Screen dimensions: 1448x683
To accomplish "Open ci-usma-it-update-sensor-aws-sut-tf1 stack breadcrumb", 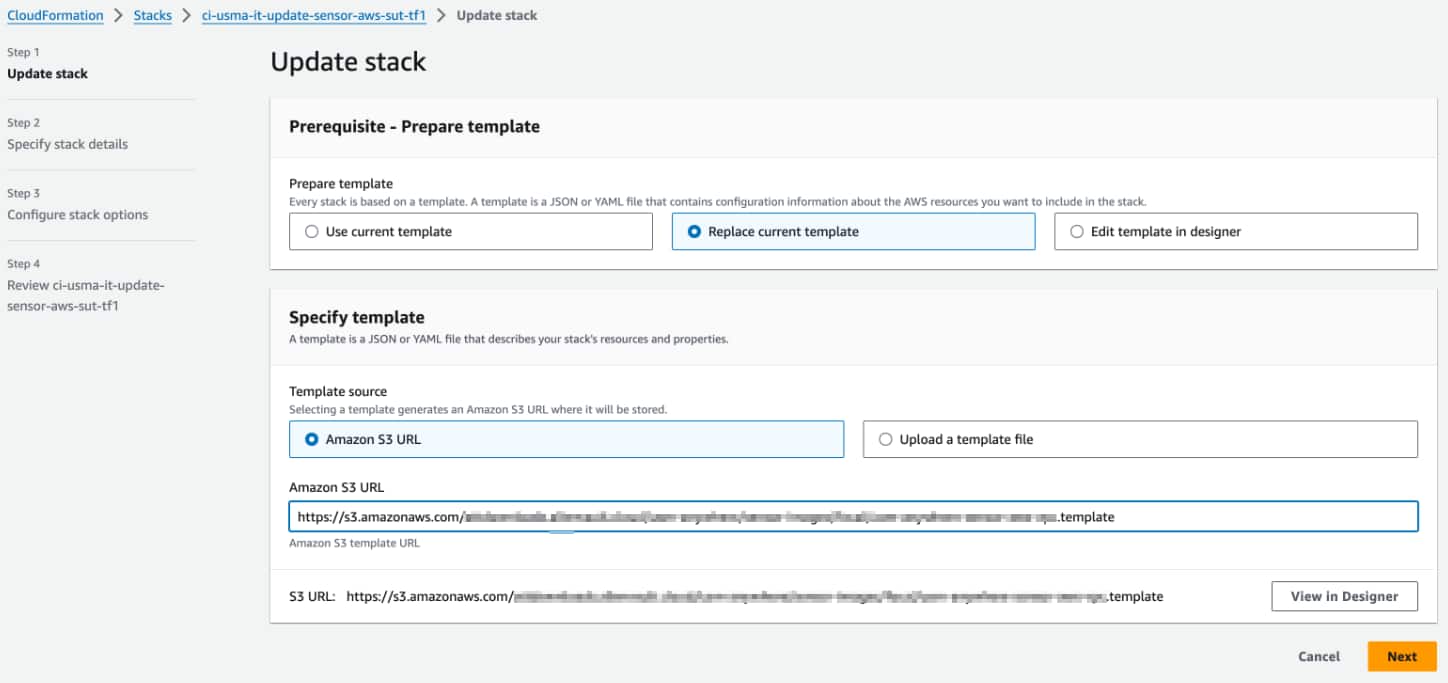I will click(x=314, y=15).
